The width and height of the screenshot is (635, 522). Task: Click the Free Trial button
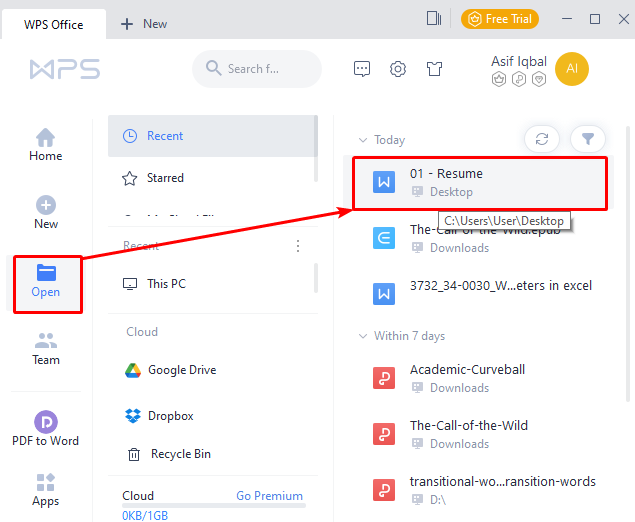pyautogui.click(x=500, y=19)
